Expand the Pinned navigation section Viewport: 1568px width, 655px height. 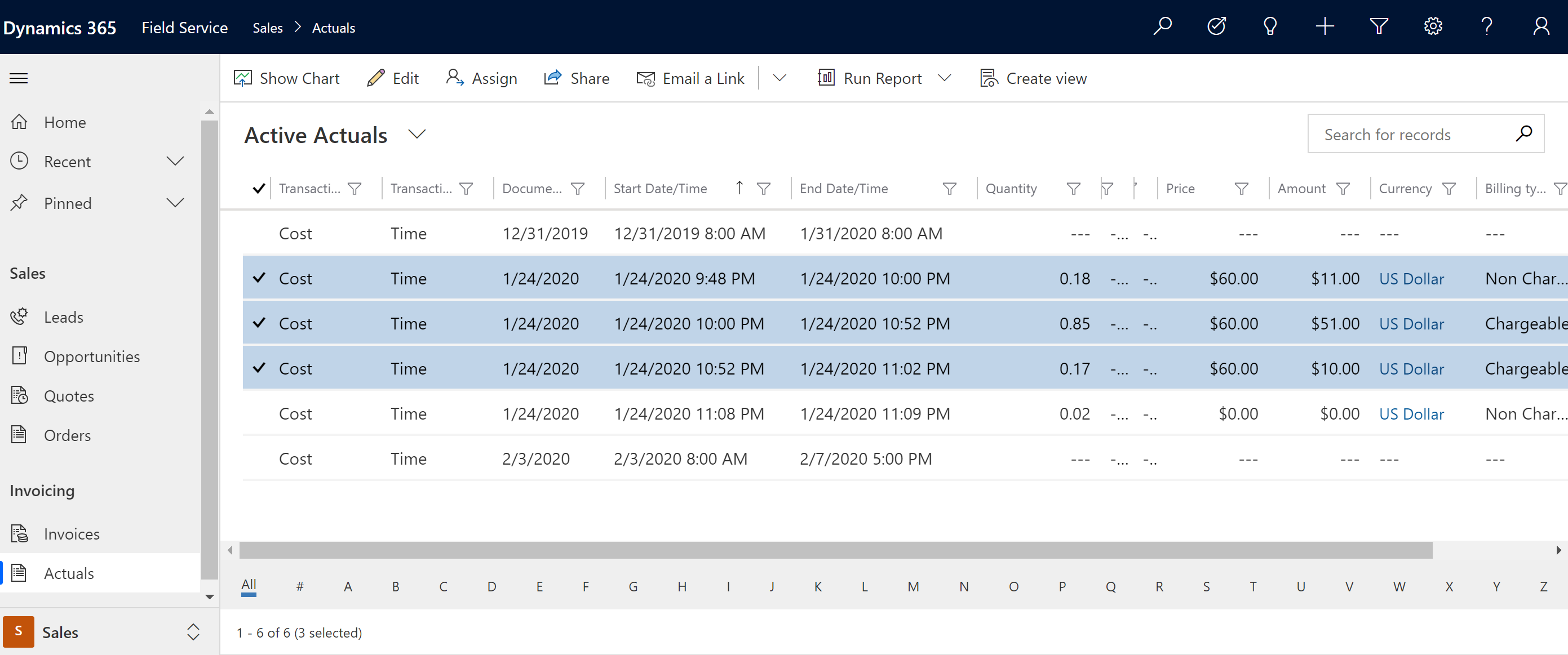(175, 203)
